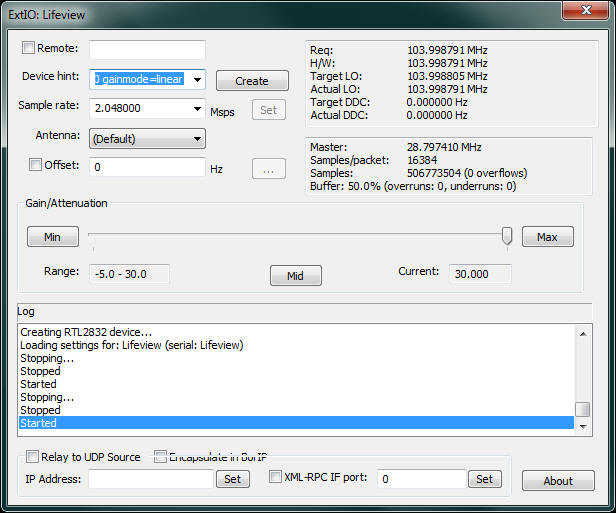616x513 pixels.
Task: Click the Range value field
Action: (x=130, y=274)
